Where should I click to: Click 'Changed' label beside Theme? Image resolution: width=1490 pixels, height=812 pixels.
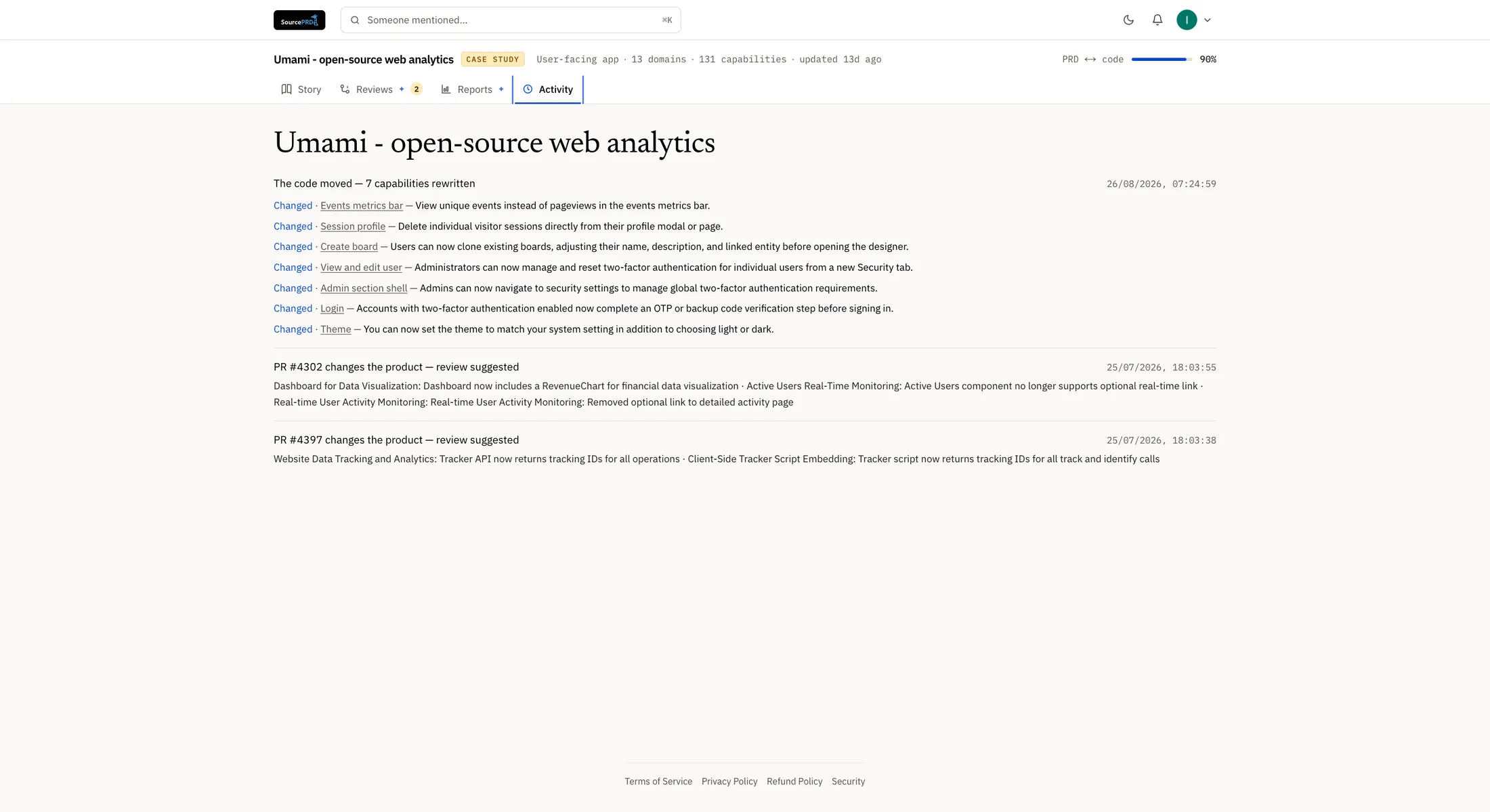pyautogui.click(x=293, y=329)
